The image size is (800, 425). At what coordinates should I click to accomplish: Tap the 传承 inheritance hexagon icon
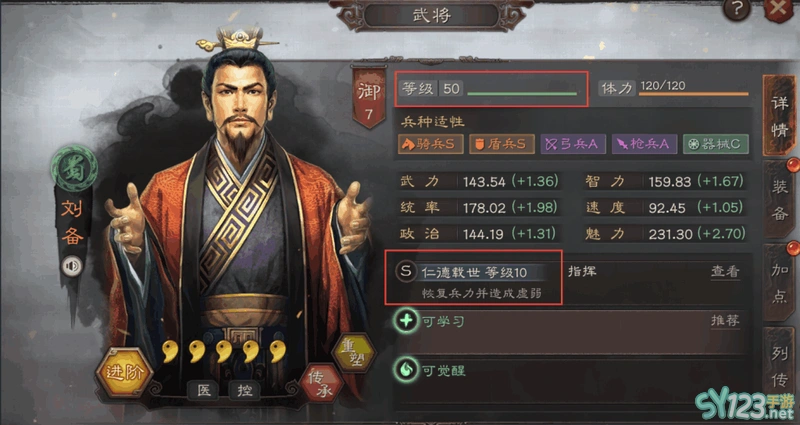320,383
